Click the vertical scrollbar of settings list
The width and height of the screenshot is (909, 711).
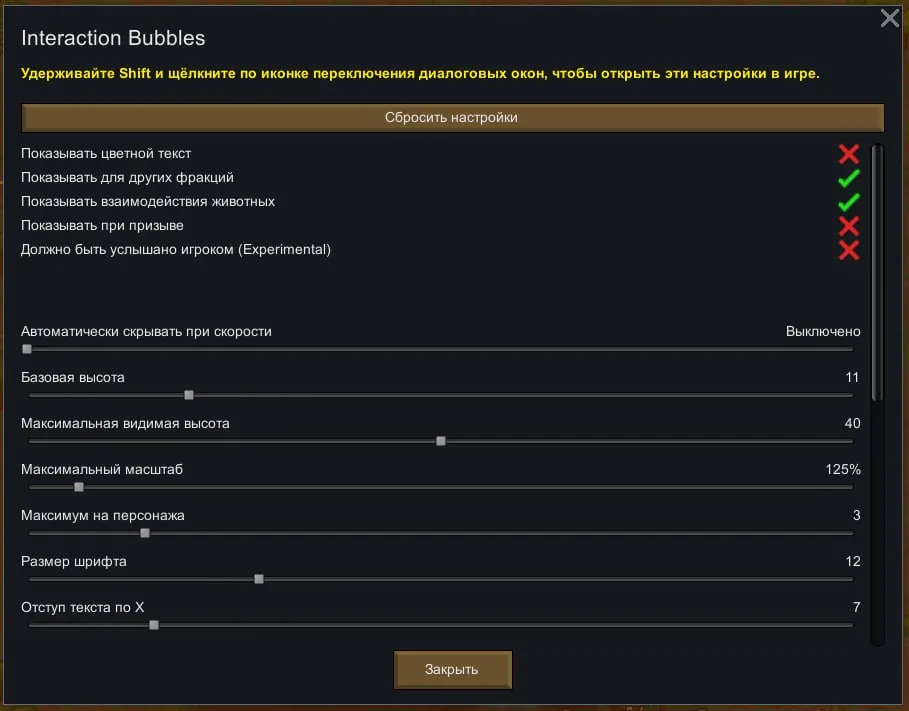coord(877,272)
